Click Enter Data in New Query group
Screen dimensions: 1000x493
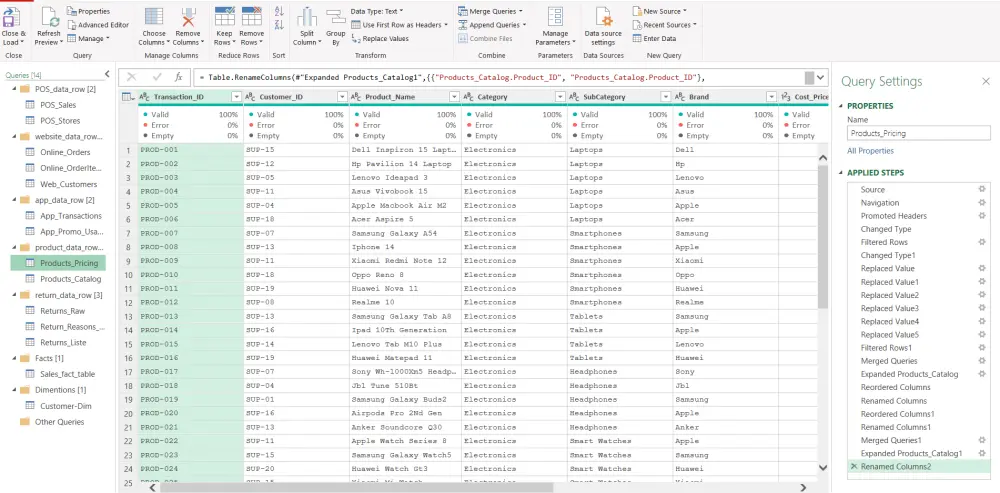[x=654, y=38]
